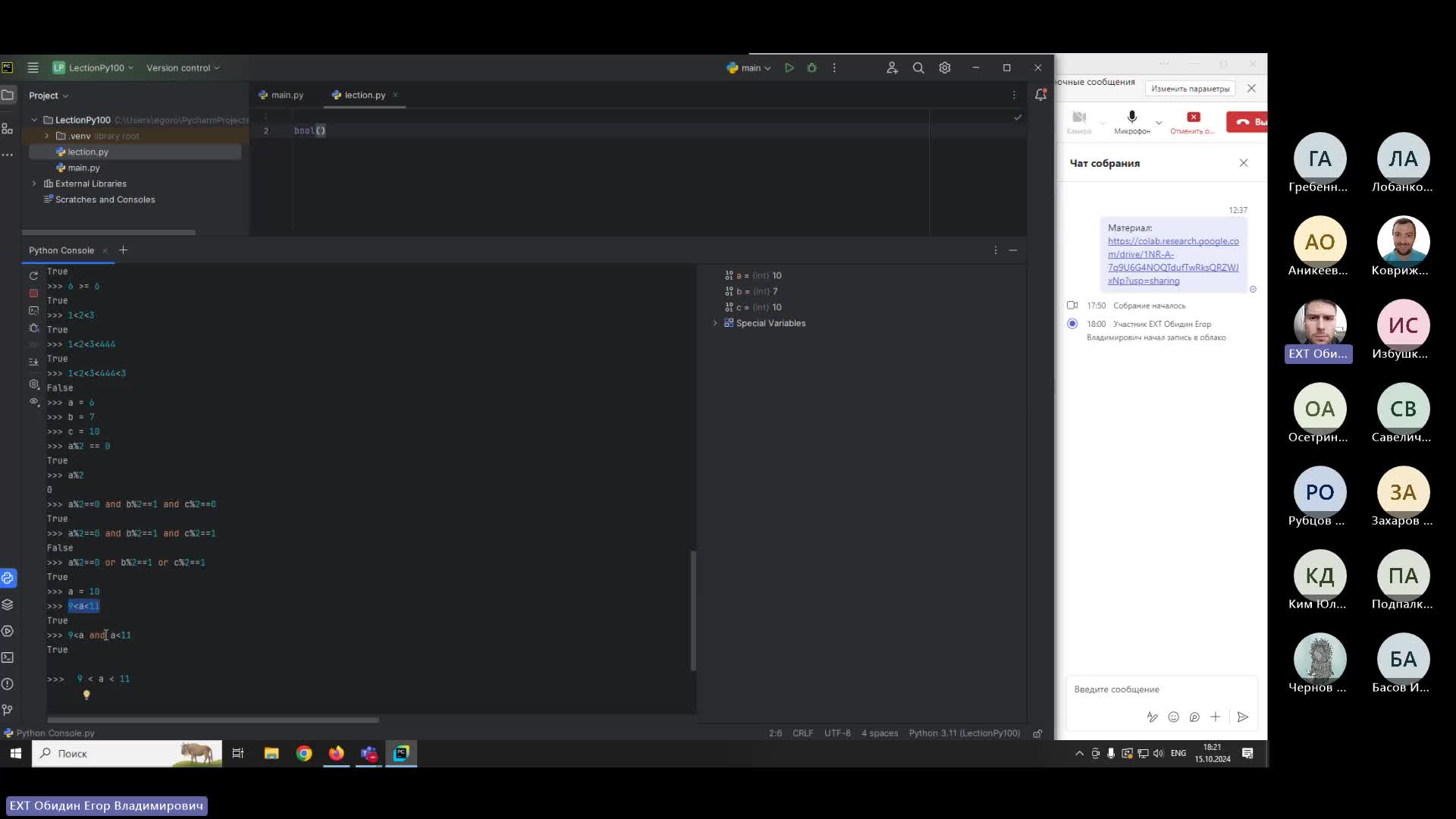
Task: Open Python console settings gear
Action: tap(33, 384)
